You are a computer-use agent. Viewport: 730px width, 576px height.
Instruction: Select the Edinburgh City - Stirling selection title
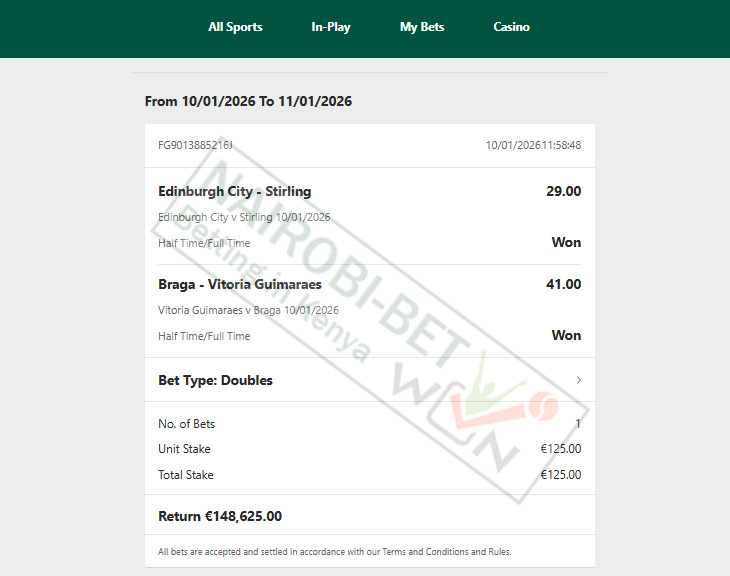[x=234, y=191]
